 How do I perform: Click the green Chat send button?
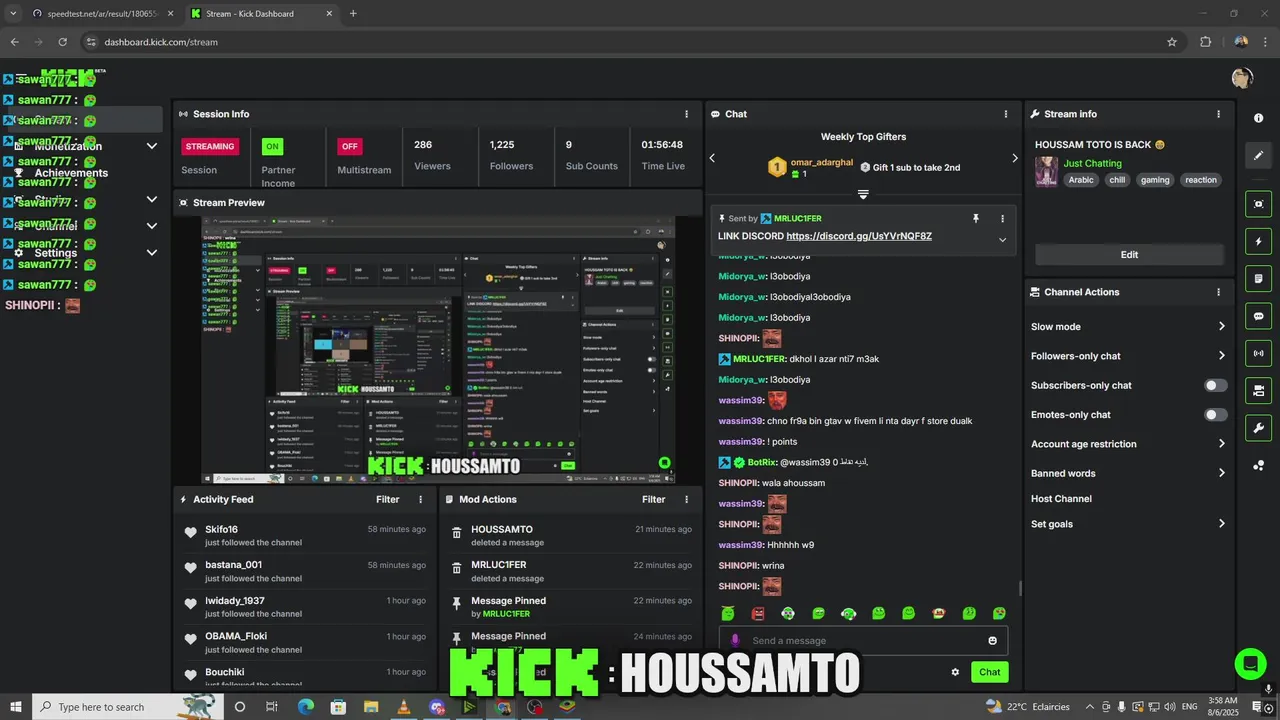tap(989, 672)
